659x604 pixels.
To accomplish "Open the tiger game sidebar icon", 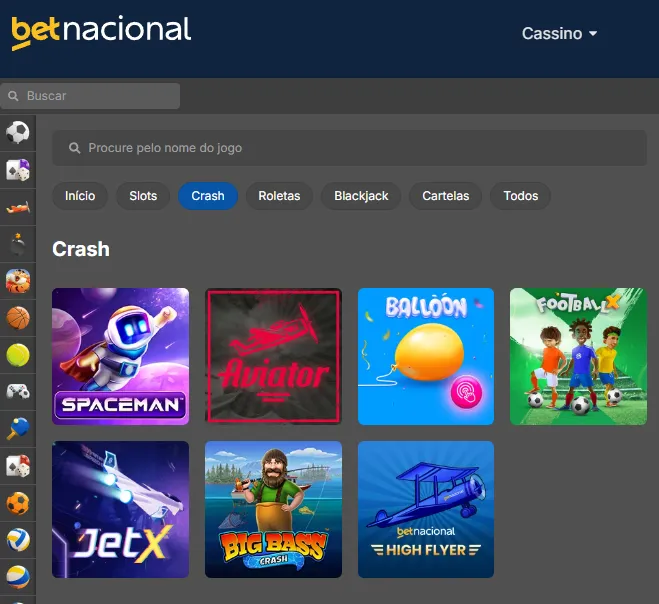I will pos(18,281).
